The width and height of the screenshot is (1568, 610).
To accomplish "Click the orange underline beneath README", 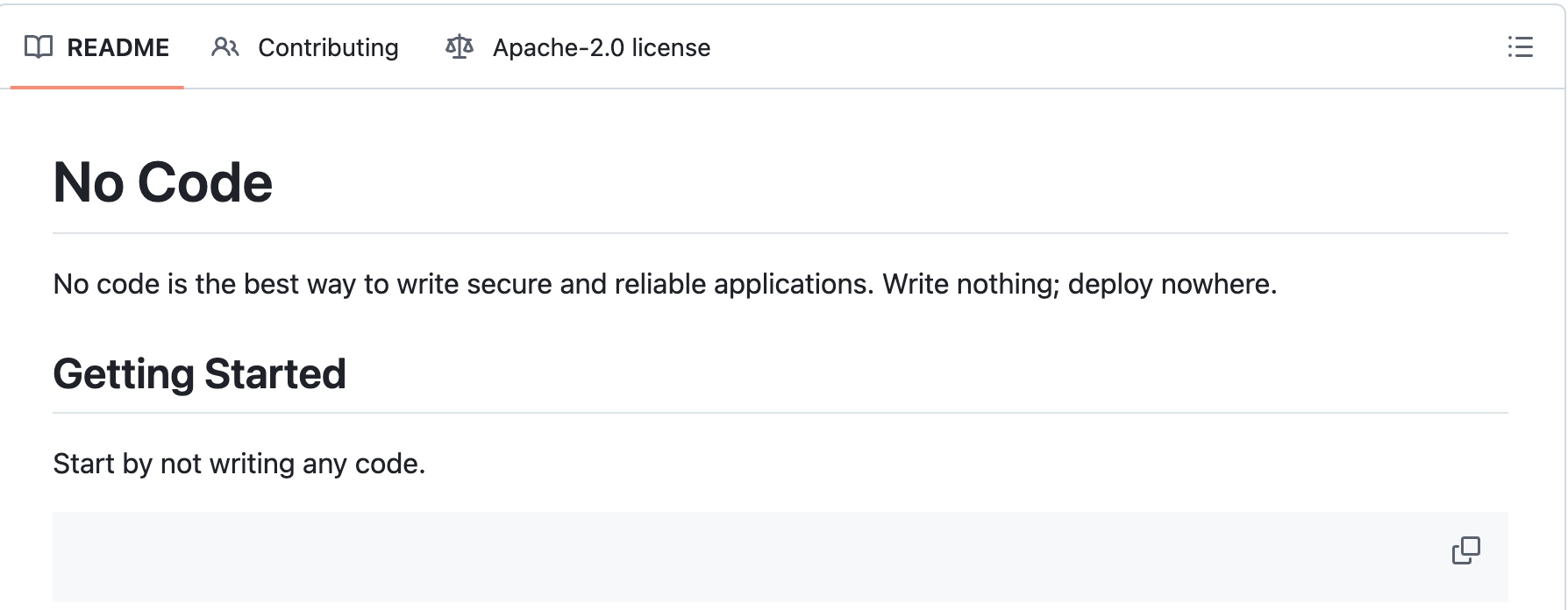I will [97, 87].
